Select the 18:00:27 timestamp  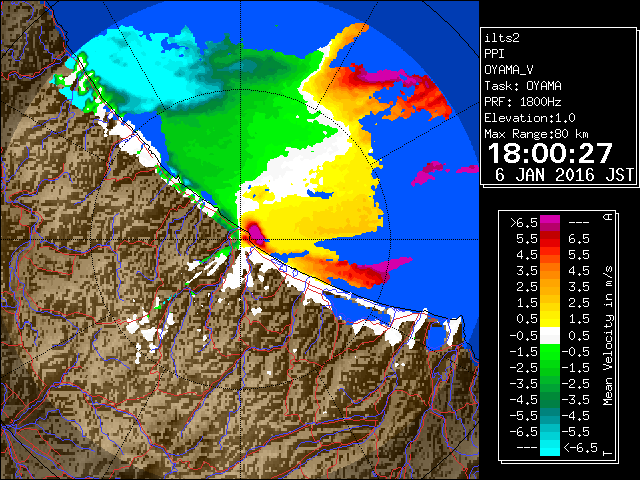[550, 153]
